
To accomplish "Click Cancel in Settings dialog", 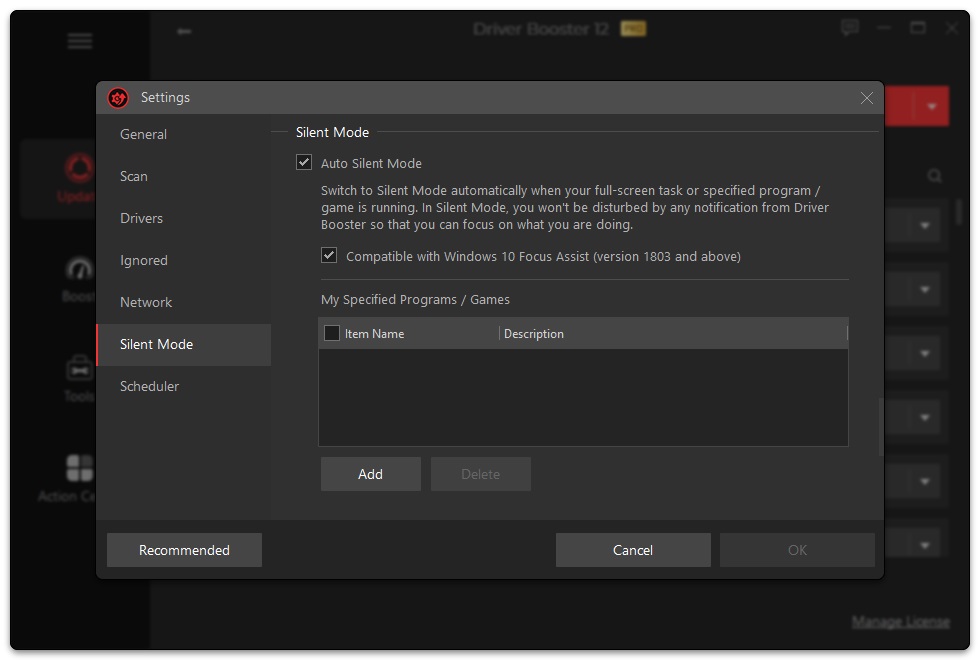I will [x=633, y=550].
